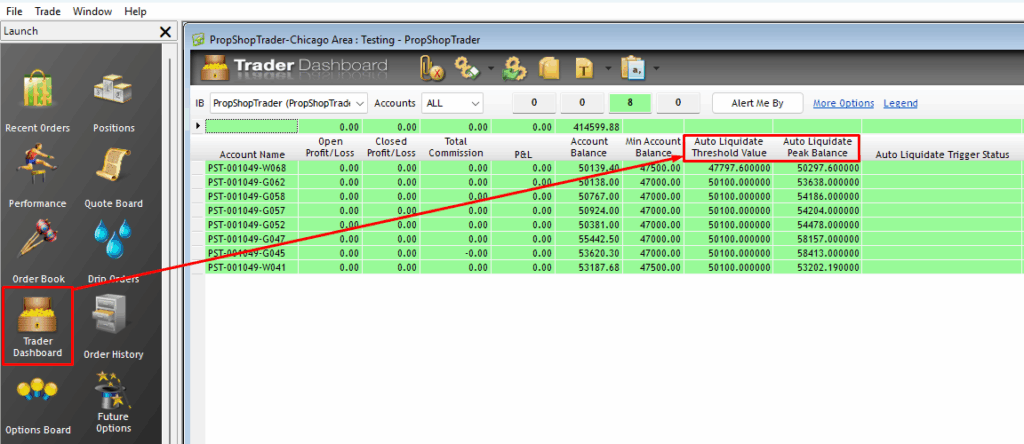Viewport: 1024px width, 444px height.
Task: Click peak balance cell 58413.000000
Action: 818,253
